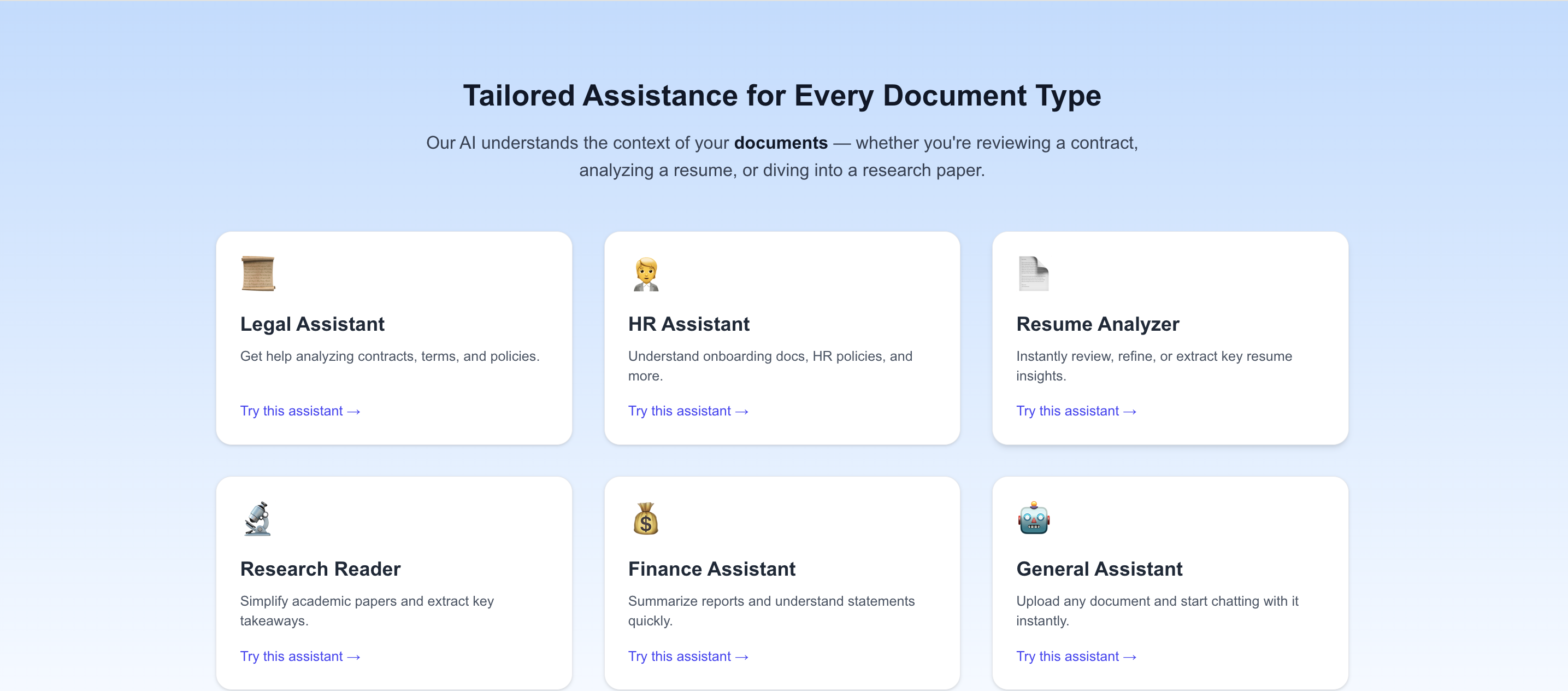The image size is (1568, 691).
Task: Follow the Finance Assistant "Try this assistant" link
Action: [x=688, y=657]
